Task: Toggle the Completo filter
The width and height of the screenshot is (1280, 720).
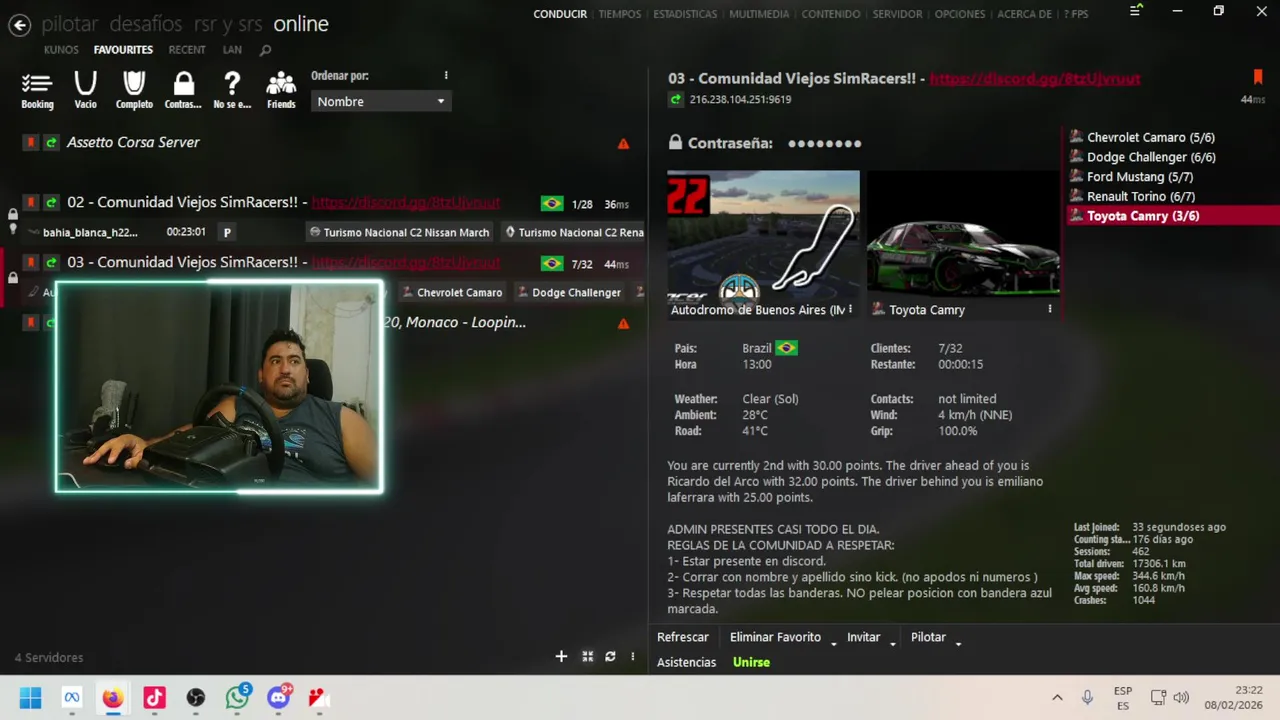Action: (x=134, y=90)
